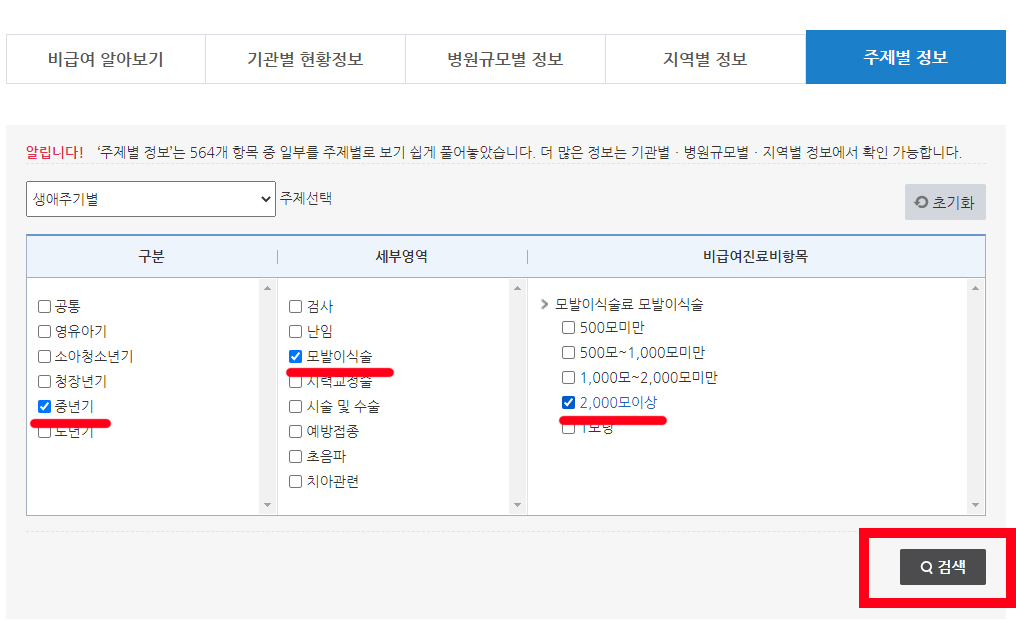Viewport: 1016px width, 620px height.
Task: Check the 예방접종 checkbox
Action: pos(295,431)
